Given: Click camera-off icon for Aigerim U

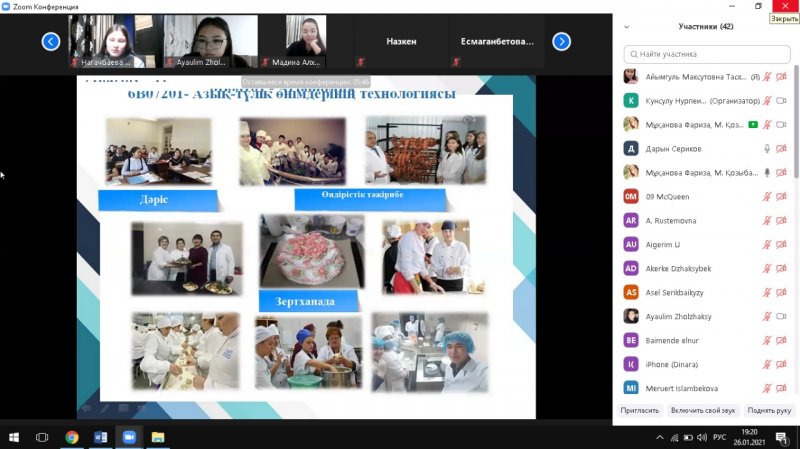Looking at the screenshot, I should point(781,244).
